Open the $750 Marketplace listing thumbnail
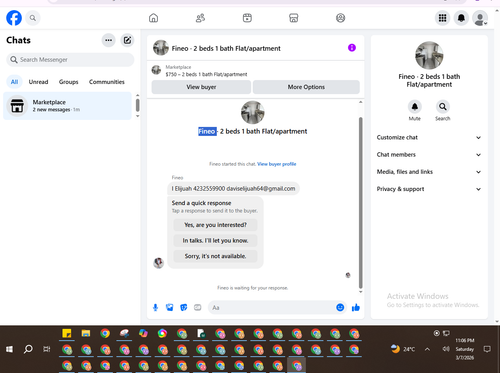Image resolution: width=500 pixels, height=373 pixels. [x=156, y=70]
